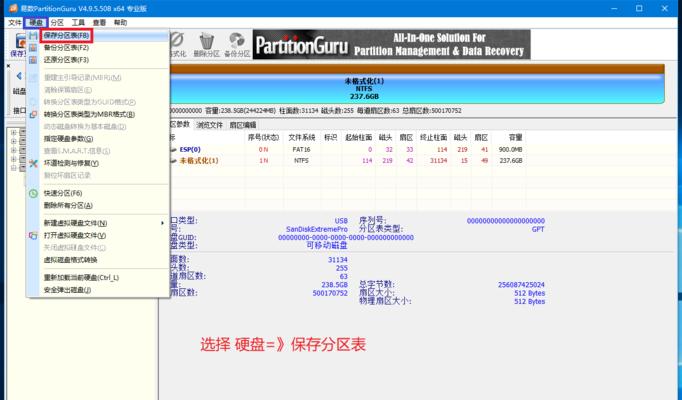Viewport: 682px width, 400px height.
Task: Close the left panel with small x
Action: click(8, 66)
